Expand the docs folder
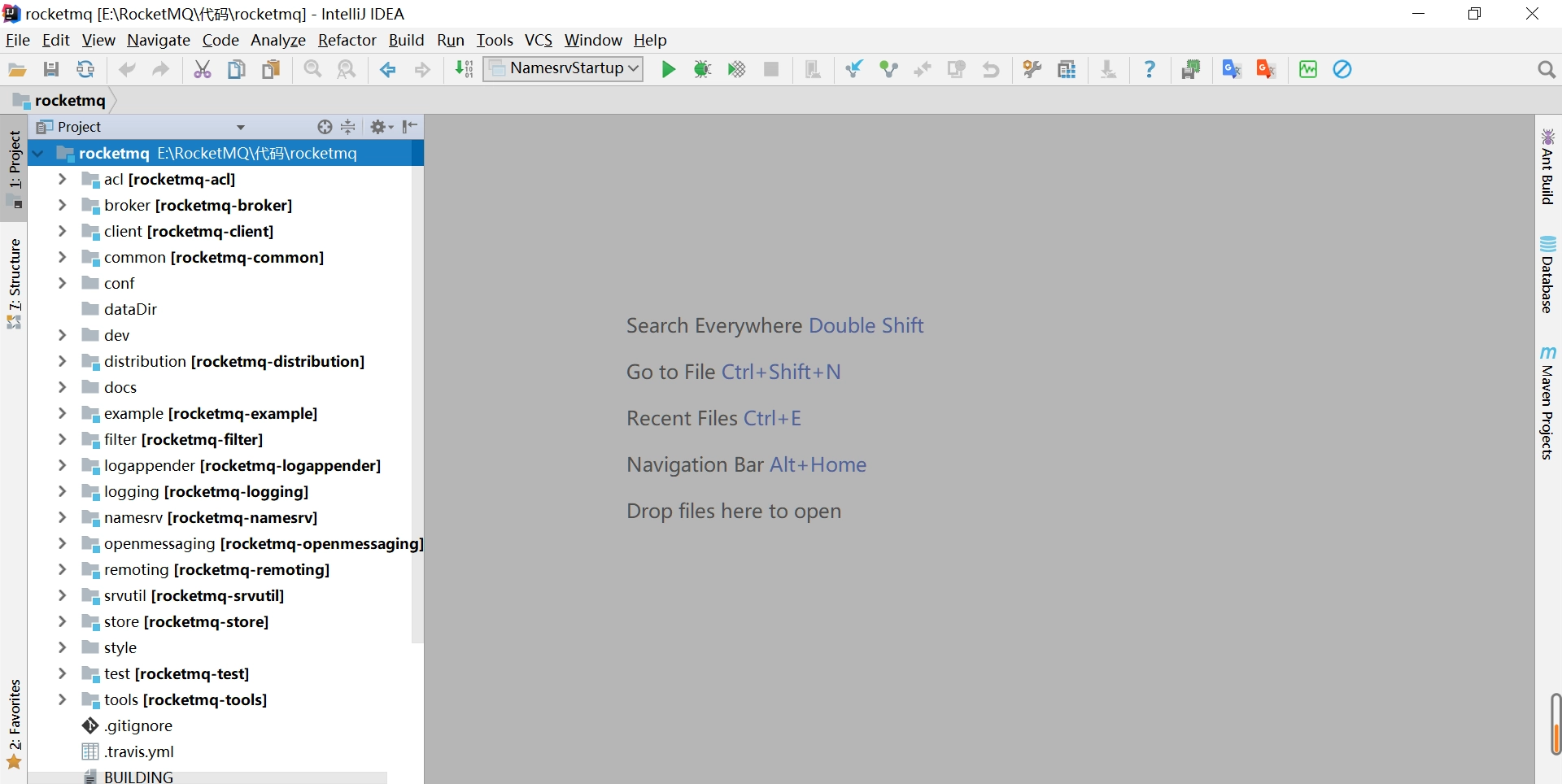The image size is (1562, 784). coord(62,387)
